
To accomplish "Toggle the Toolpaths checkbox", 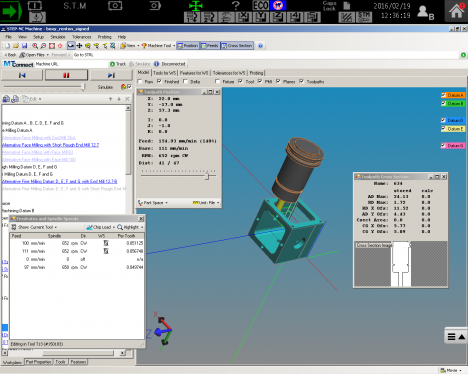I will [x=302, y=81].
